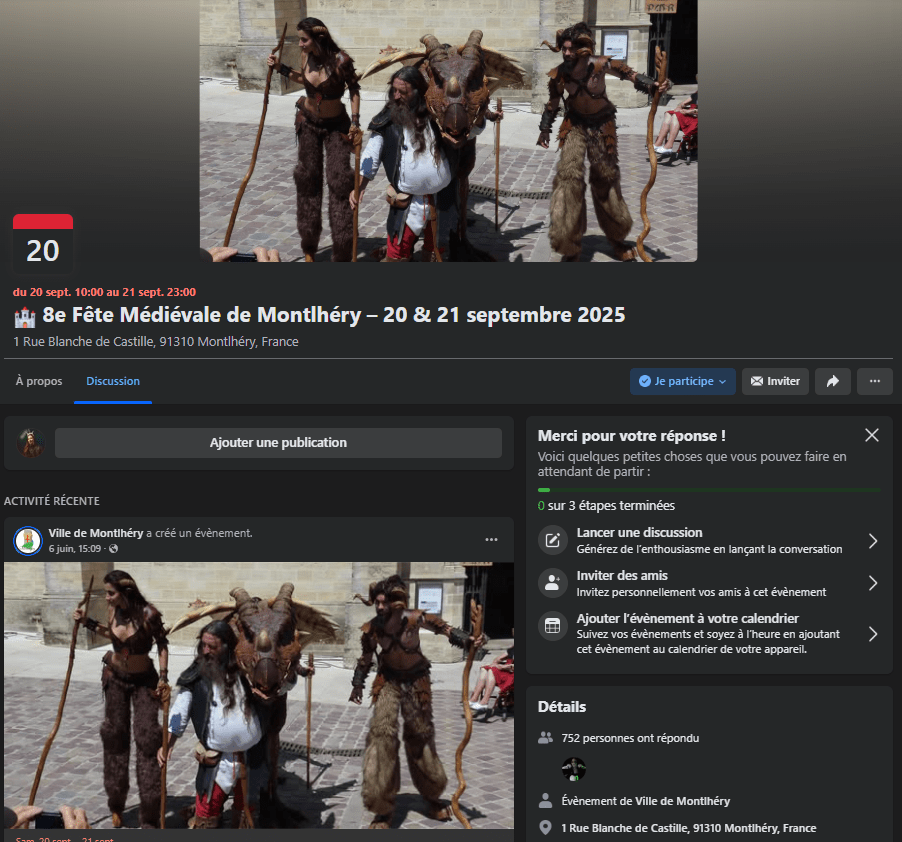Screen dimensions: 902x842
Task: Select the Discussion tab
Action: [x=113, y=381]
